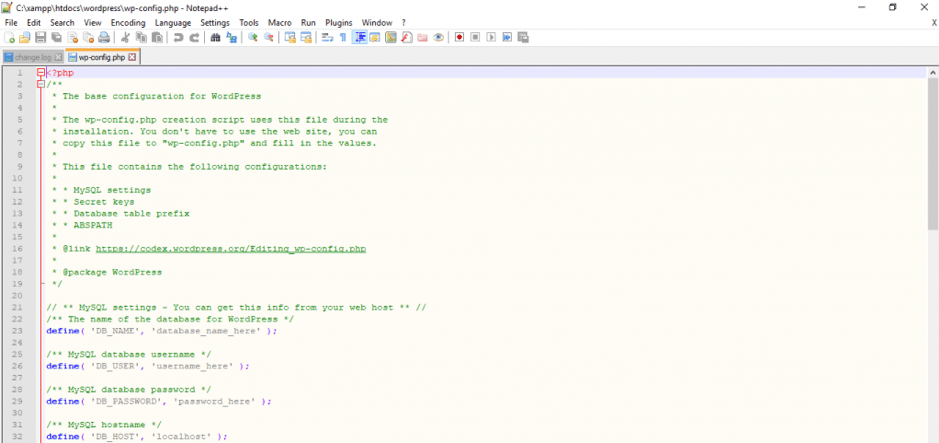Click the menu bar X close-document button

pos(934,23)
